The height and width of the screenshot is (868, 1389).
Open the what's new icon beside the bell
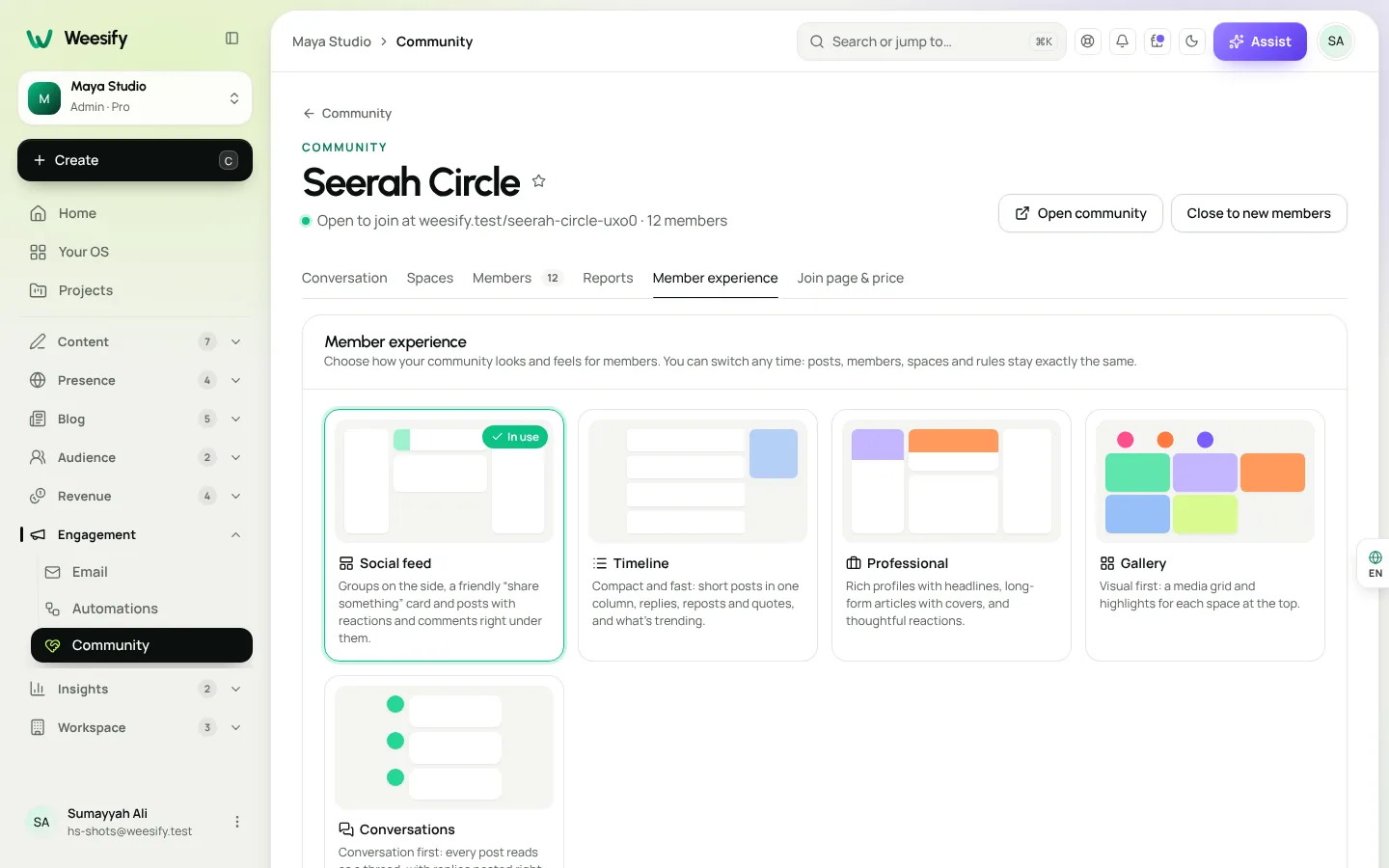tap(1157, 41)
